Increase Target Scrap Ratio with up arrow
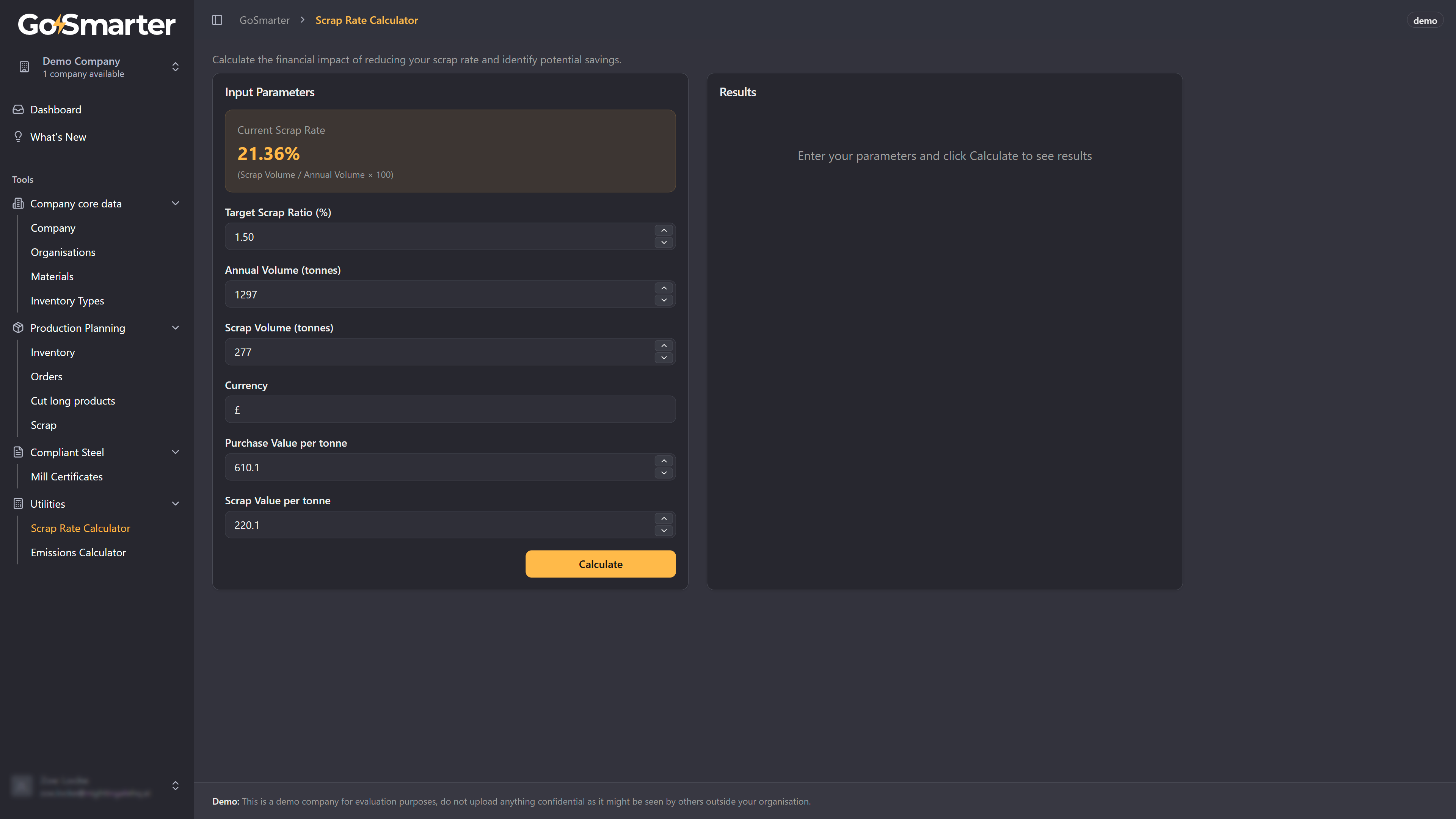The width and height of the screenshot is (1456, 819). tap(664, 231)
